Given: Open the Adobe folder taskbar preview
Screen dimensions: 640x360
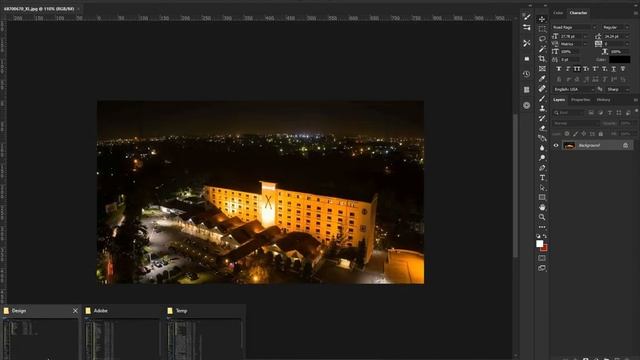Looking at the screenshot, I should 122,332.
